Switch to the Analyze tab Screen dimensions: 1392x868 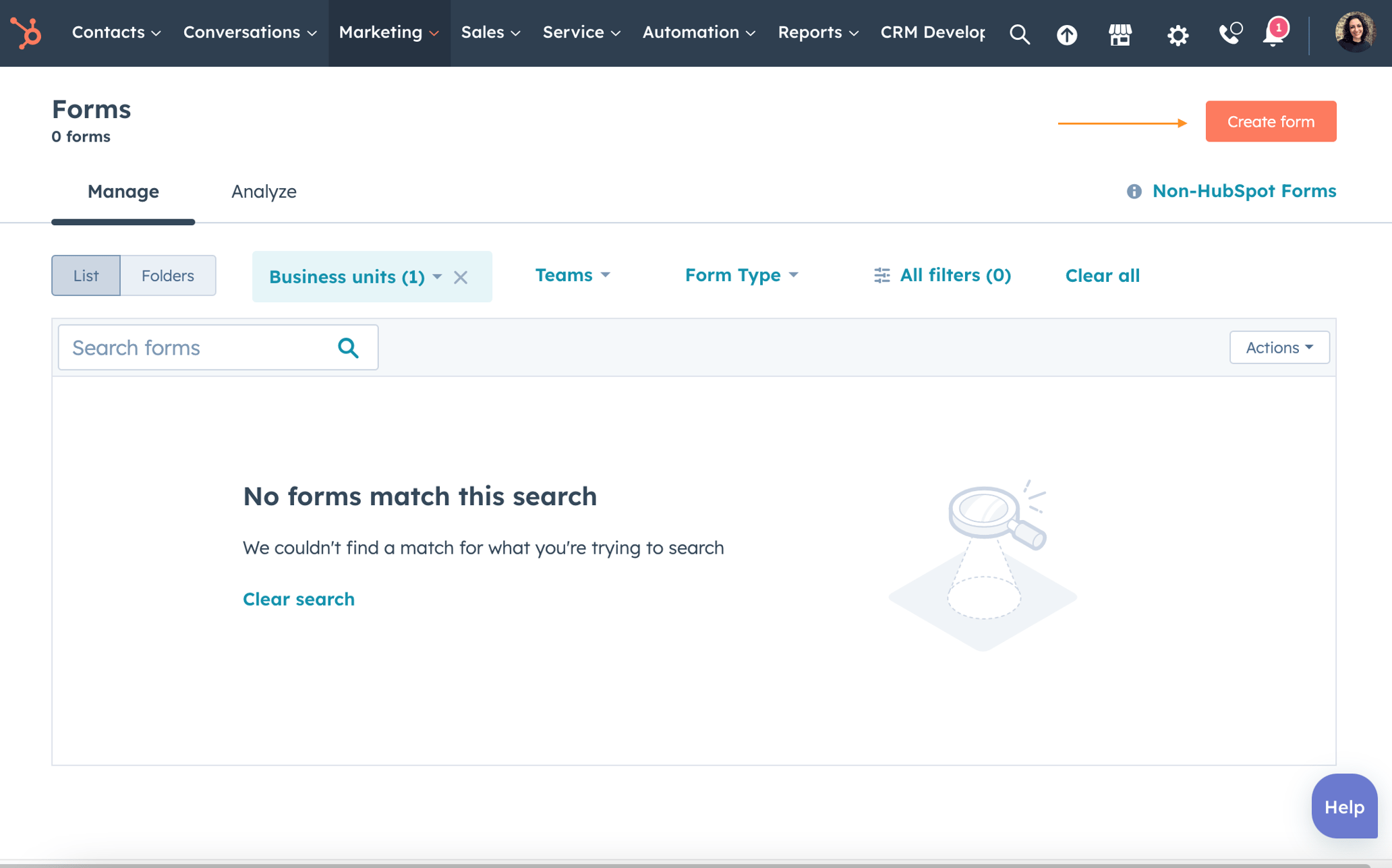click(x=264, y=192)
